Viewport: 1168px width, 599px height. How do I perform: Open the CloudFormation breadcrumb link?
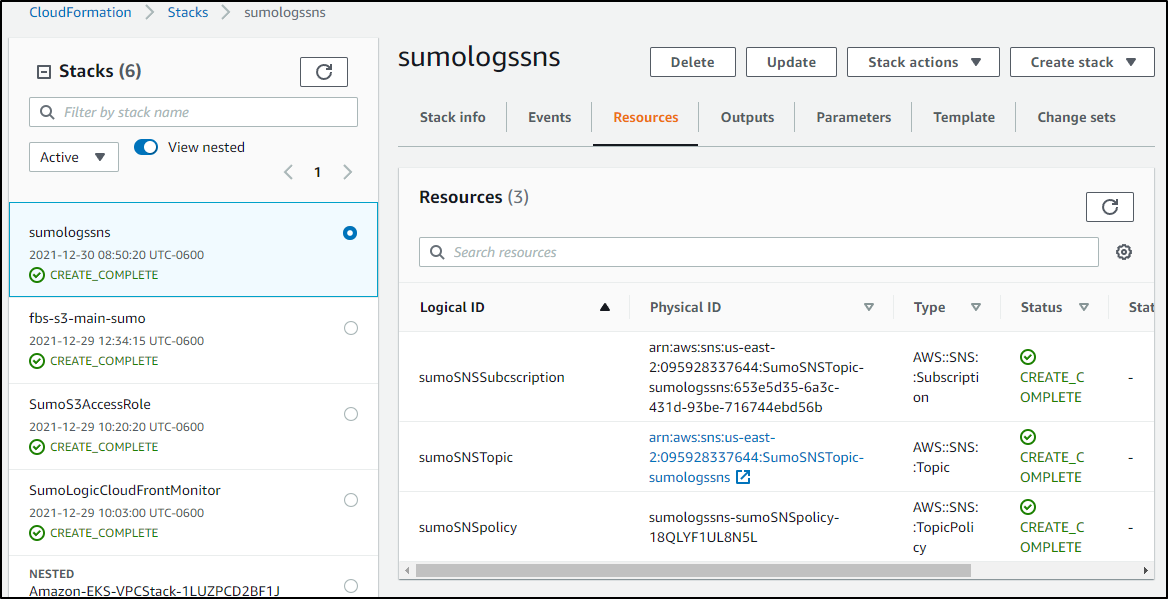[80, 13]
